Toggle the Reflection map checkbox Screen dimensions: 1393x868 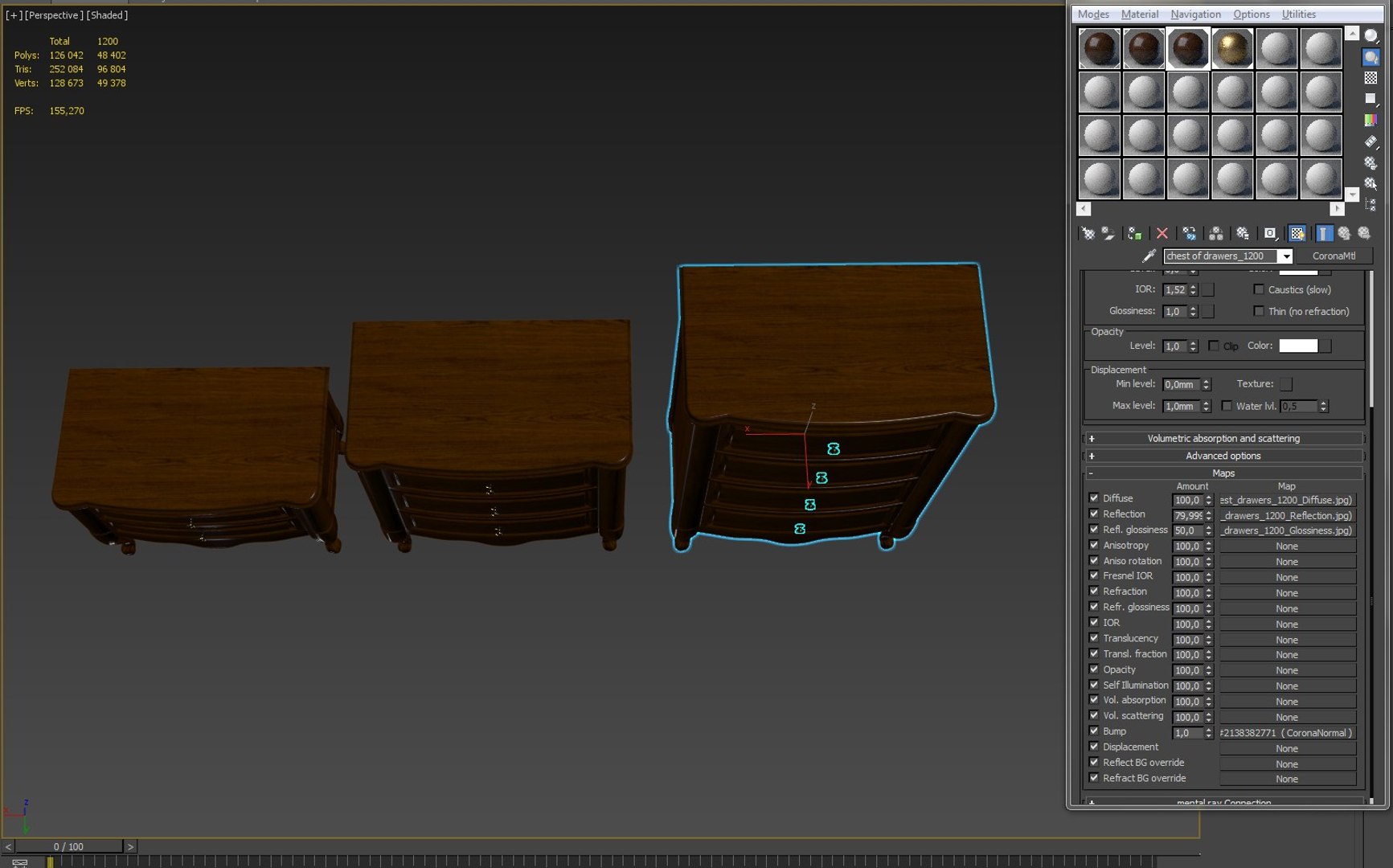click(x=1094, y=514)
